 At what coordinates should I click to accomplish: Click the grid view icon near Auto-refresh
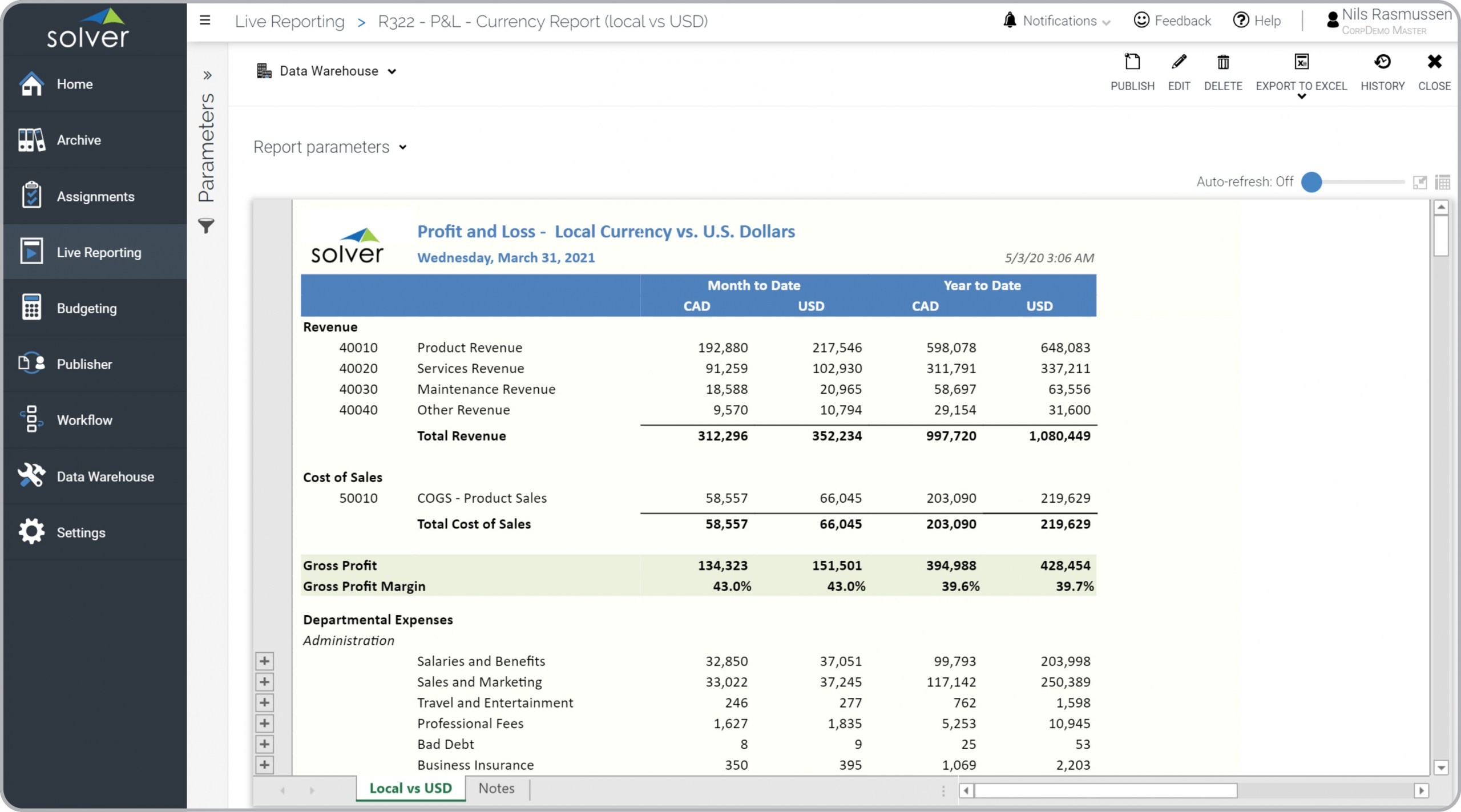[x=1442, y=183]
